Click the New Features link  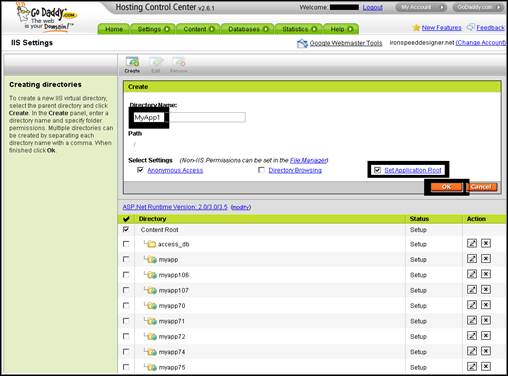[x=442, y=28]
